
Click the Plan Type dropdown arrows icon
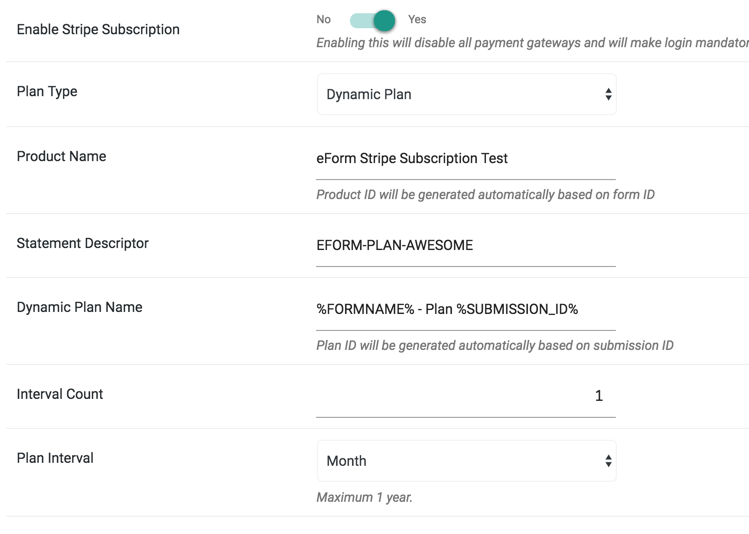pyautogui.click(x=608, y=94)
